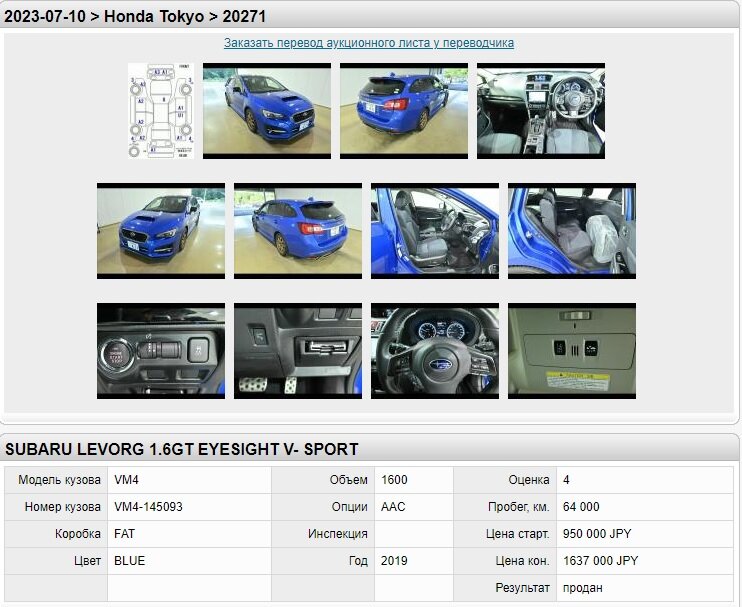Select chassis number VM4-145093
This screenshot has width=742, height=607.
coord(148,507)
